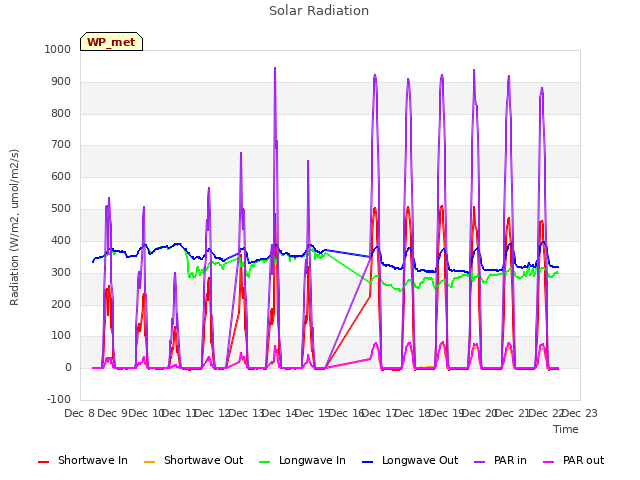
Task: Click the Radiation y-axis title
Action: 14,227
